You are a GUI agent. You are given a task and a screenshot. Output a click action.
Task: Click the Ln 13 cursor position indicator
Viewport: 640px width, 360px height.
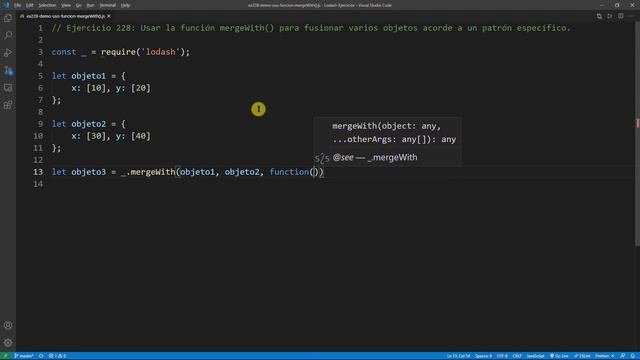click(x=458, y=356)
